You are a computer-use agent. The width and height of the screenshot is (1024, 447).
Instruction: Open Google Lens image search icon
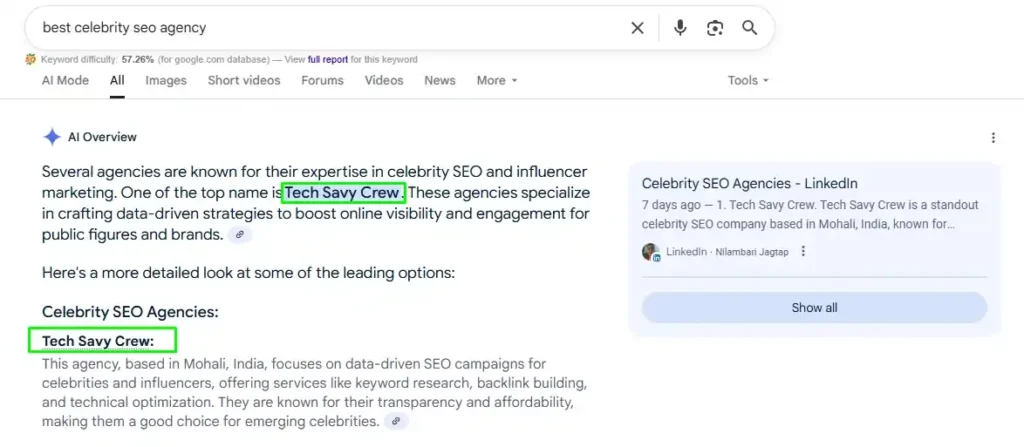pyautogui.click(x=715, y=28)
